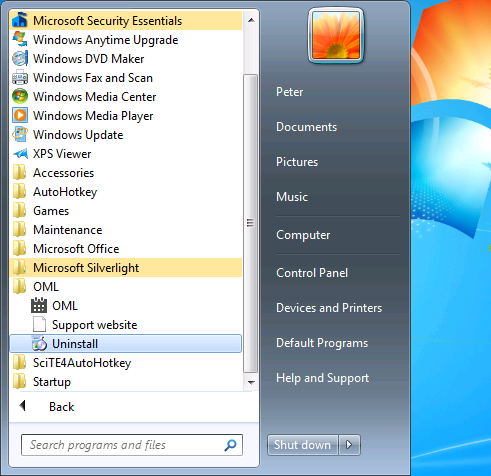Launch Windows Media Center

tap(126, 97)
